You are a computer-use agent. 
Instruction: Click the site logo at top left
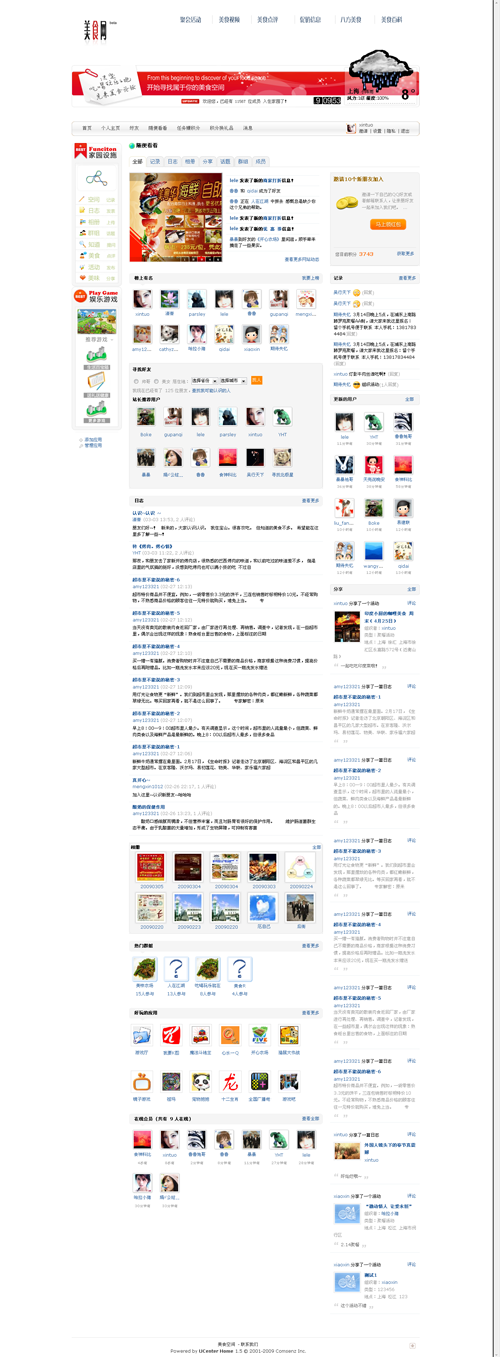coord(99,28)
